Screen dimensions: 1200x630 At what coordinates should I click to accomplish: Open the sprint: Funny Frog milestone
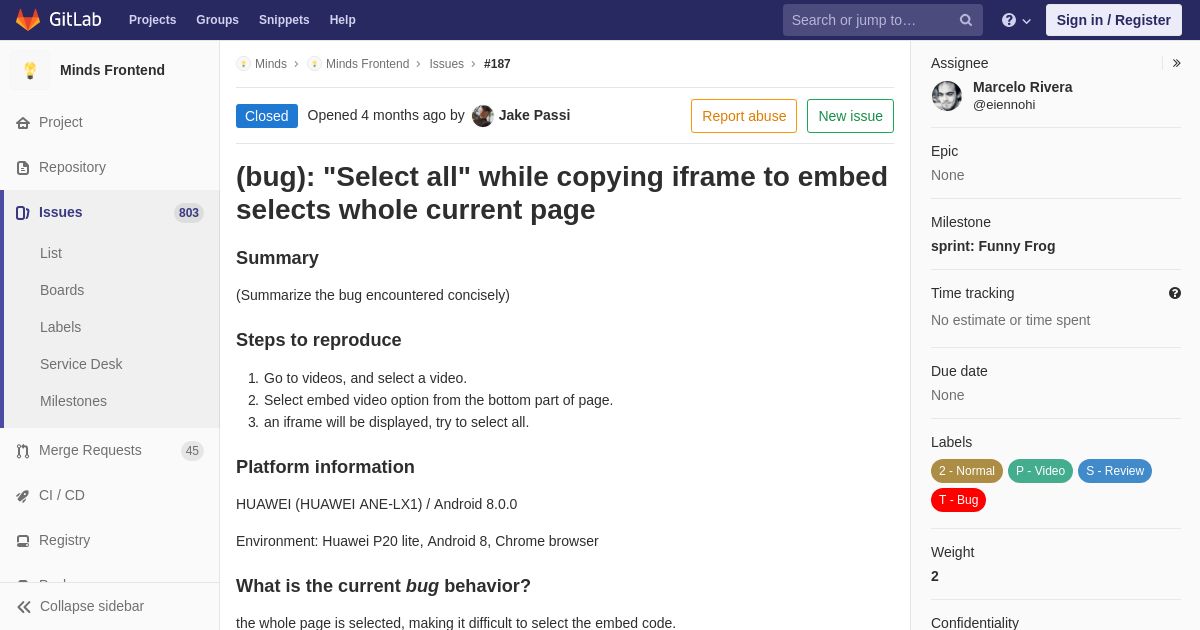click(993, 246)
